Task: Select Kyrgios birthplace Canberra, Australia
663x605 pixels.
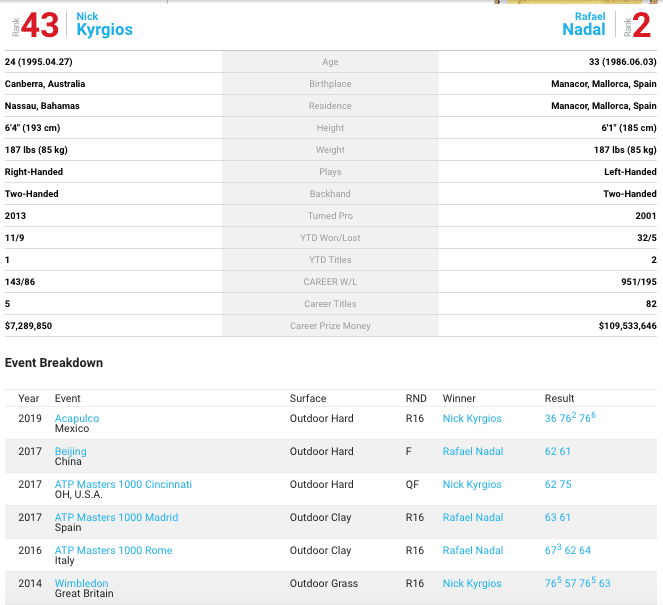Action: coord(45,84)
